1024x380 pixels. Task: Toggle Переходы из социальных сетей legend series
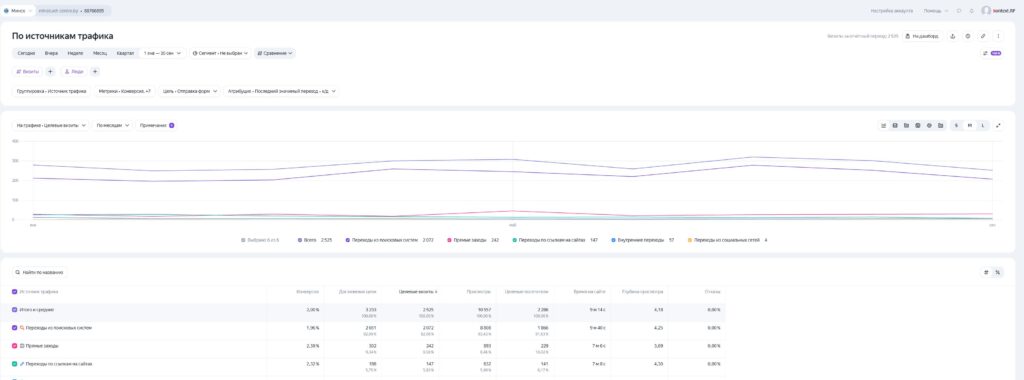pyautogui.click(x=728, y=240)
